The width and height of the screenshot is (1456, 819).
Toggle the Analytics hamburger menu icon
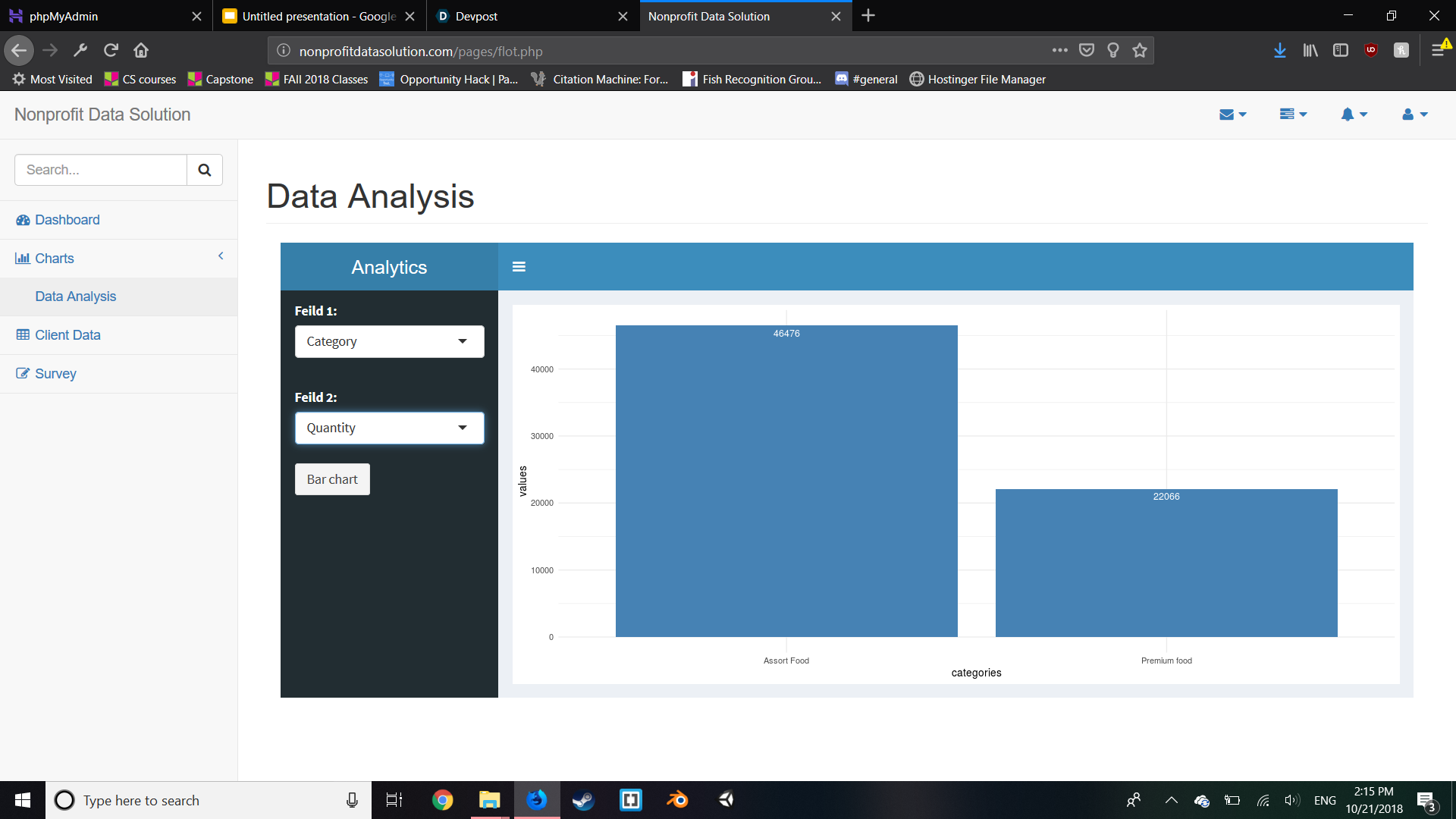click(x=519, y=267)
